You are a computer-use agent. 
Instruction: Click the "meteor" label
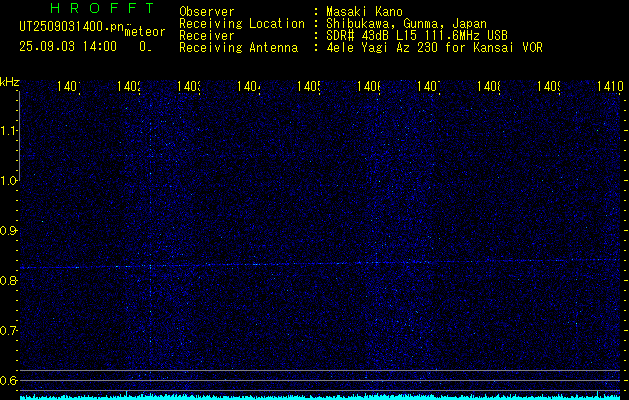pyautogui.click(x=145, y=32)
